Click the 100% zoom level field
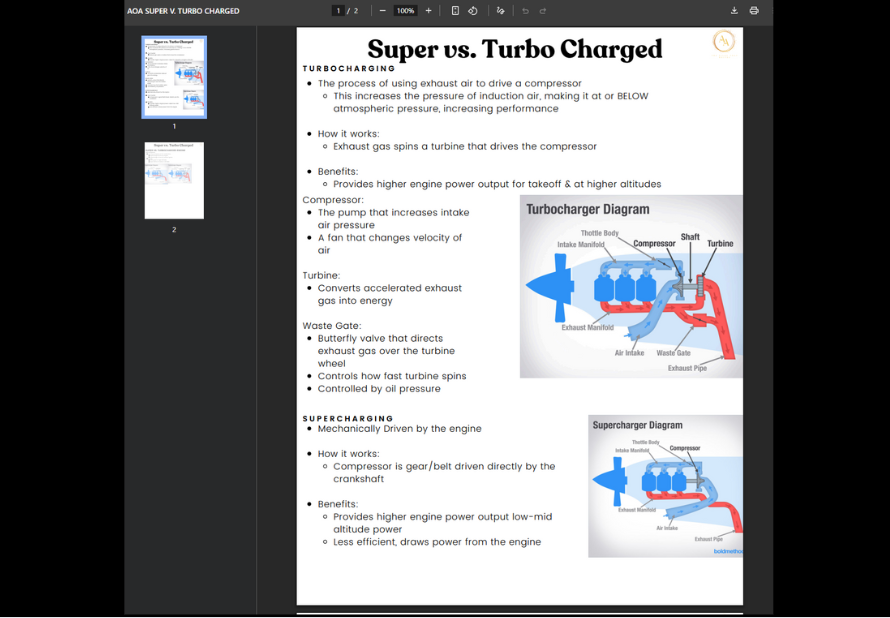890x618 pixels. (405, 11)
